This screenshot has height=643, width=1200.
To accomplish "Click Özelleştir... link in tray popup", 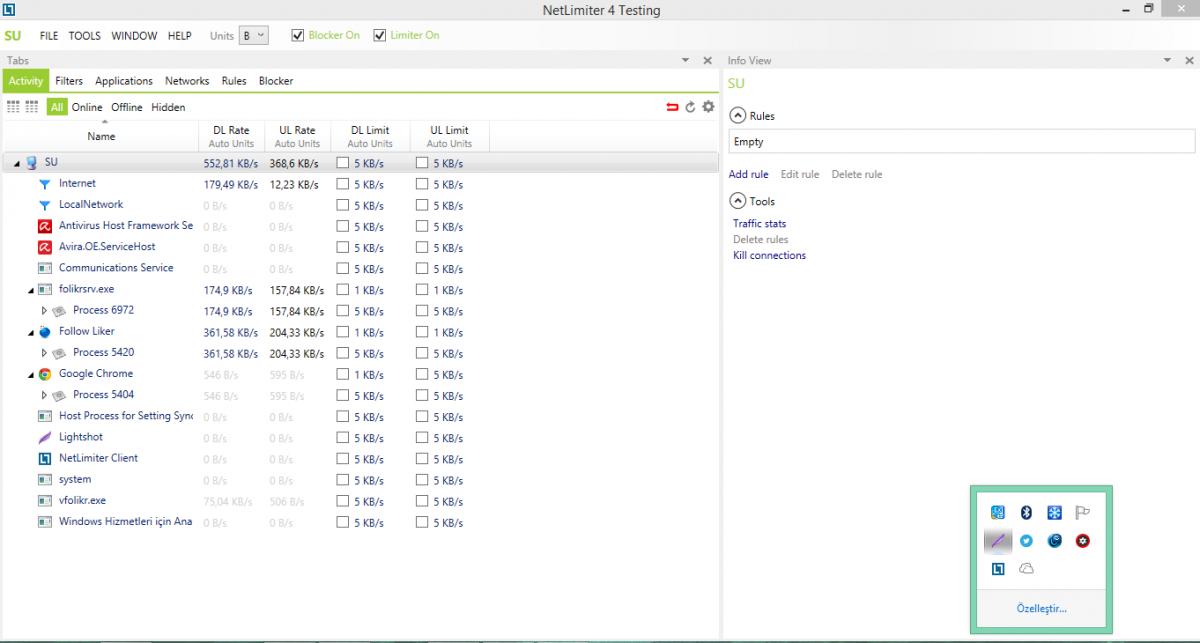I will coord(1041,608).
